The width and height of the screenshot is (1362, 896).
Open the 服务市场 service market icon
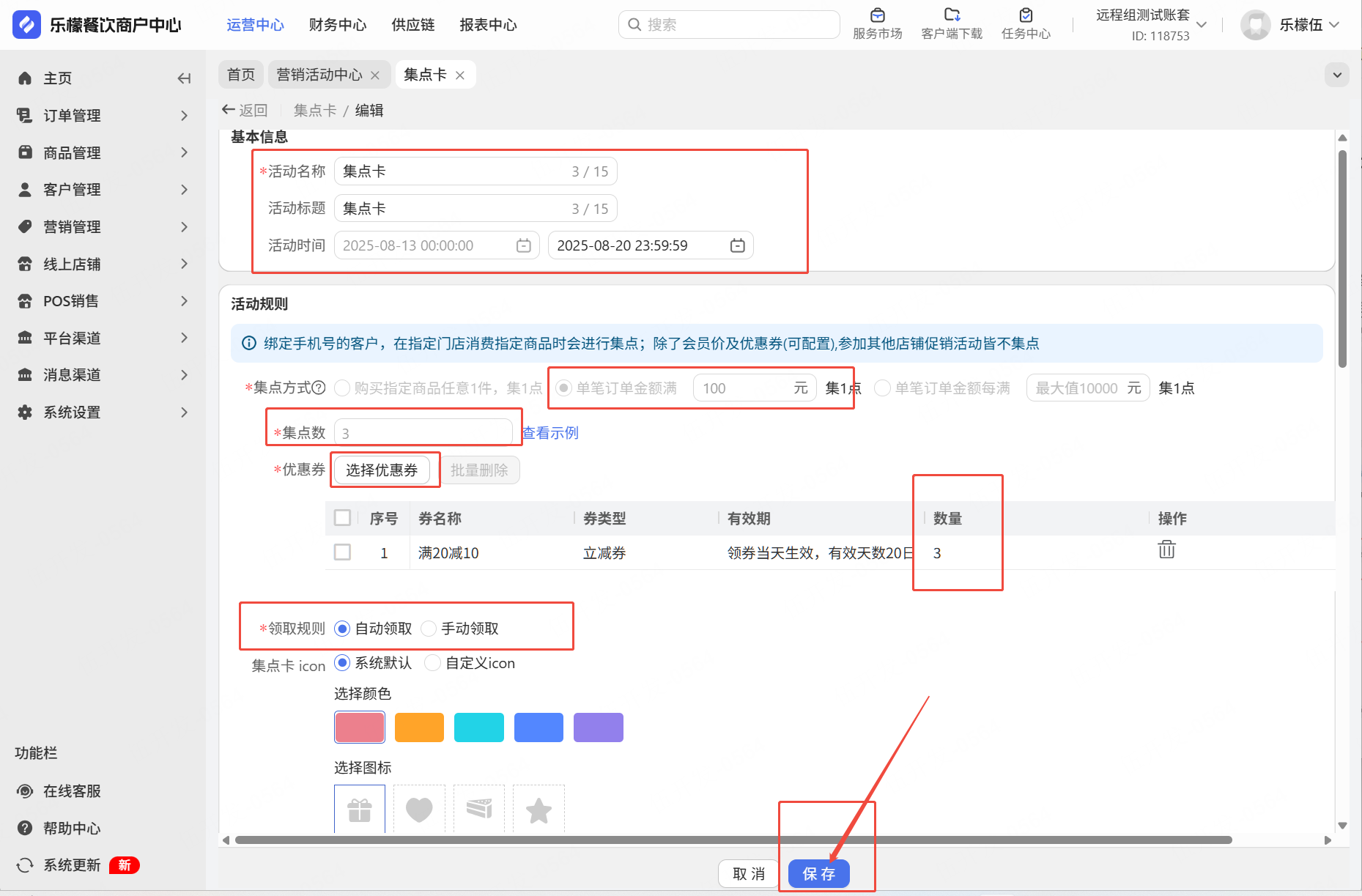(877, 15)
